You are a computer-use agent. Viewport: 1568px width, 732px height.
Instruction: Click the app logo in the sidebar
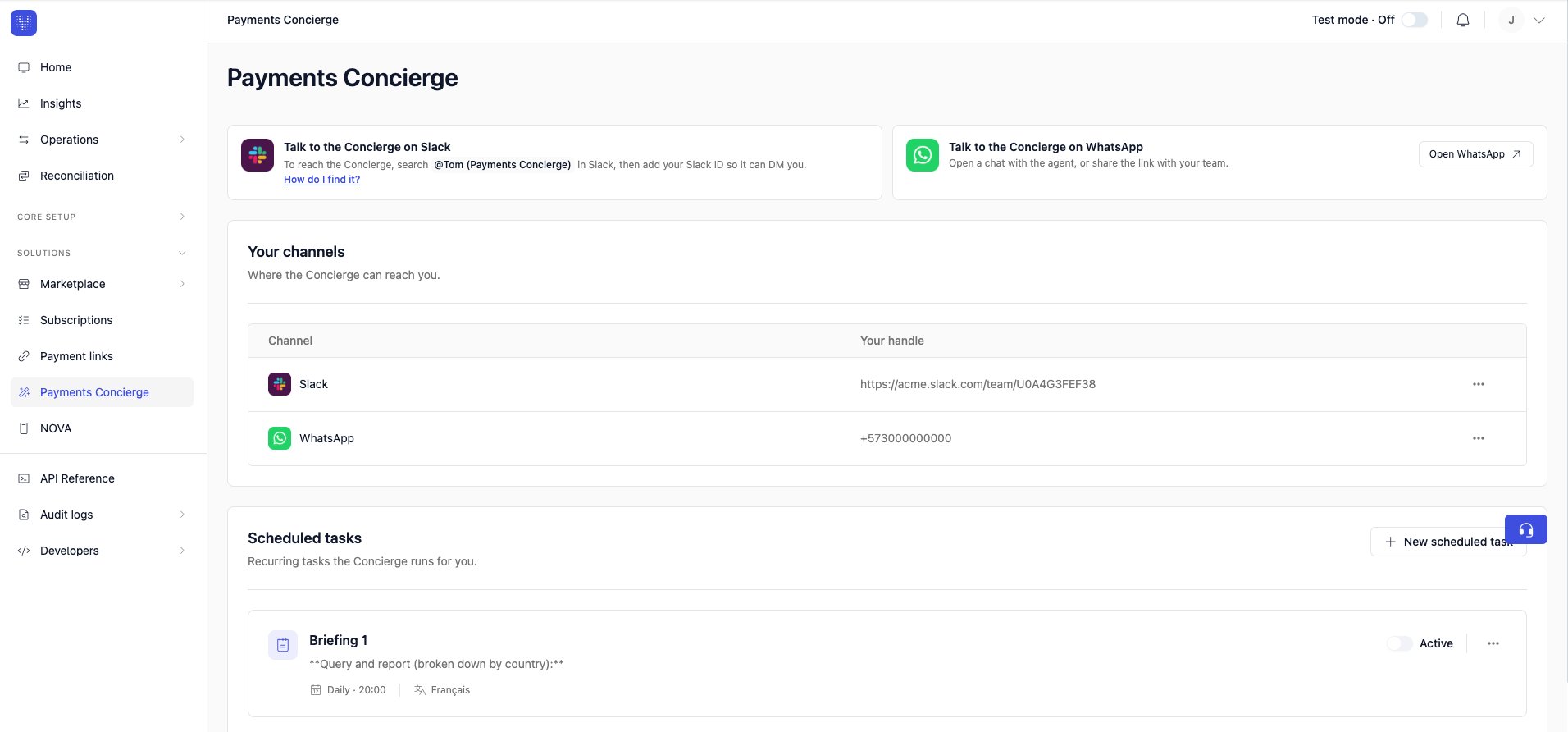pos(24,23)
